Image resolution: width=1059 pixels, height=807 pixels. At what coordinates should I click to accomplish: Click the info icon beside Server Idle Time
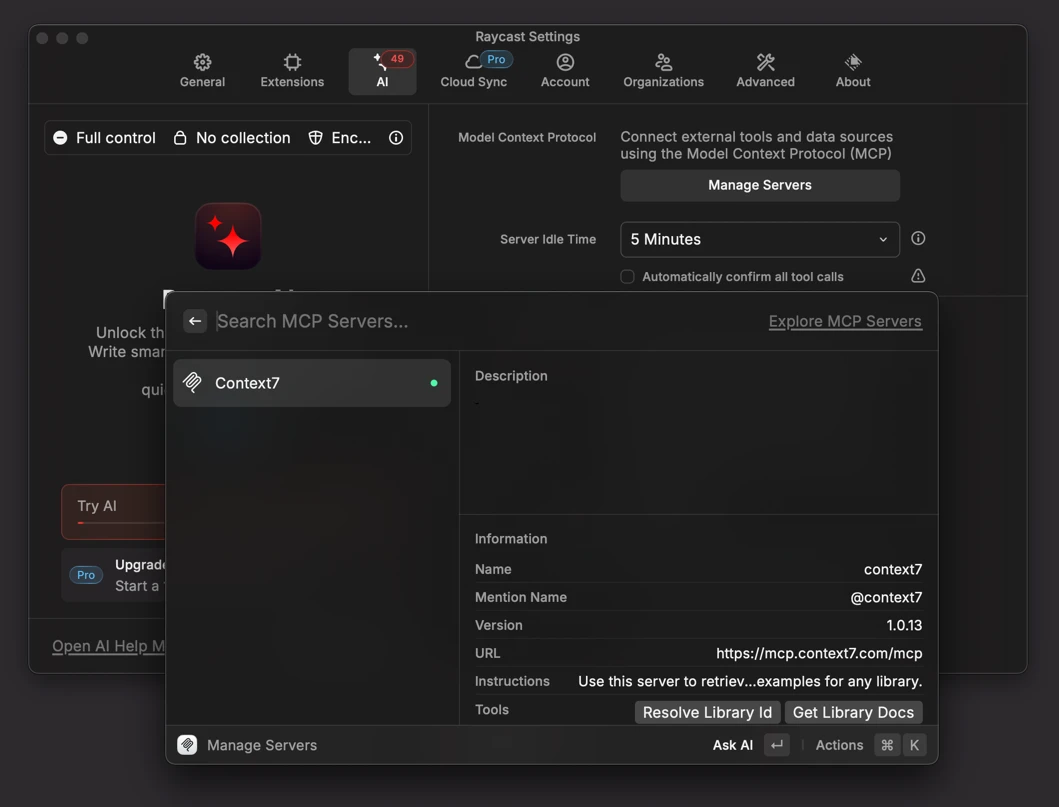(x=918, y=239)
